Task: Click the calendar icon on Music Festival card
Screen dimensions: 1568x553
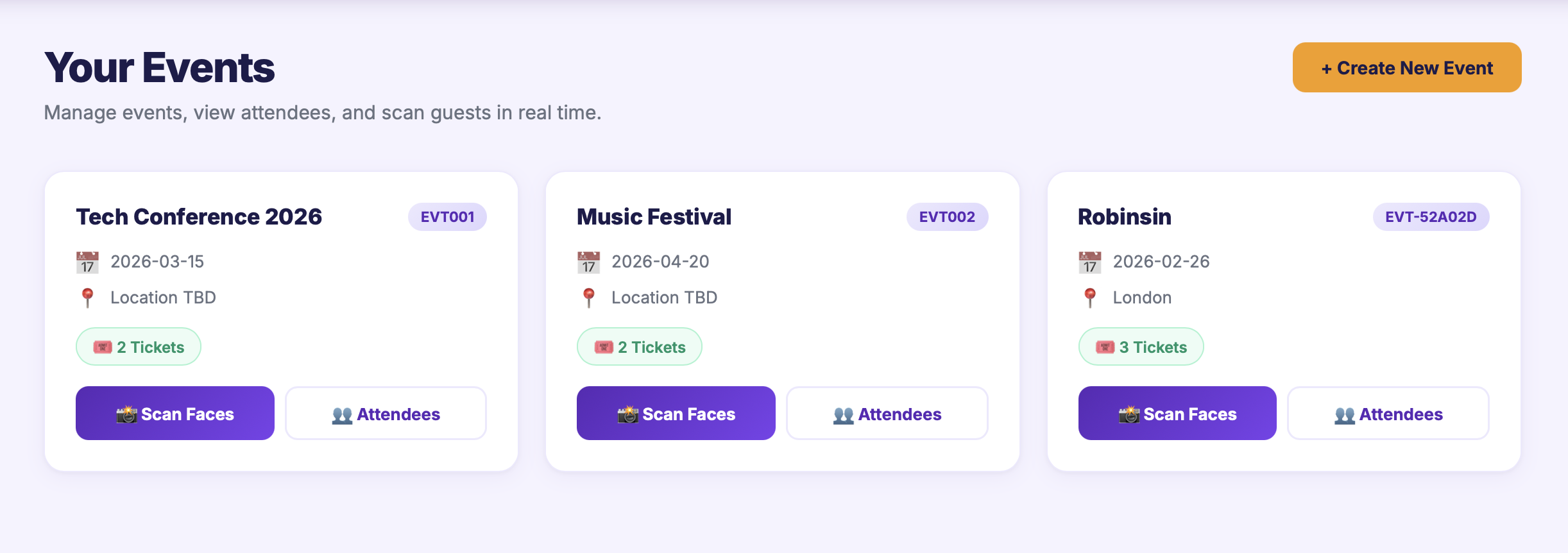Action: [x=588, y=262]
